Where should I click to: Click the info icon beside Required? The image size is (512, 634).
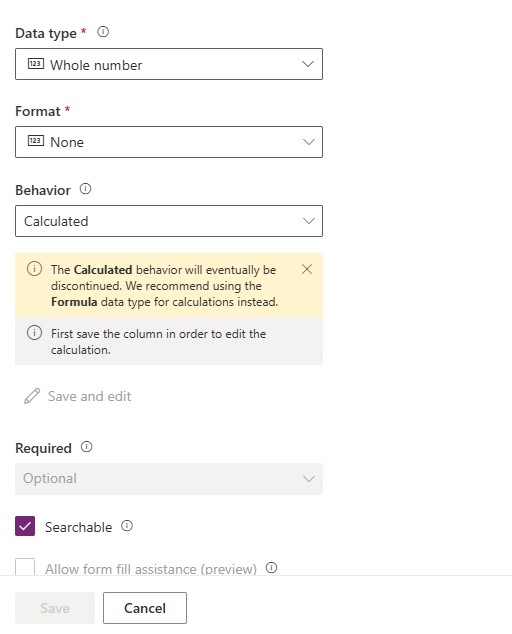pyautogui.click(x=87, y=447)
